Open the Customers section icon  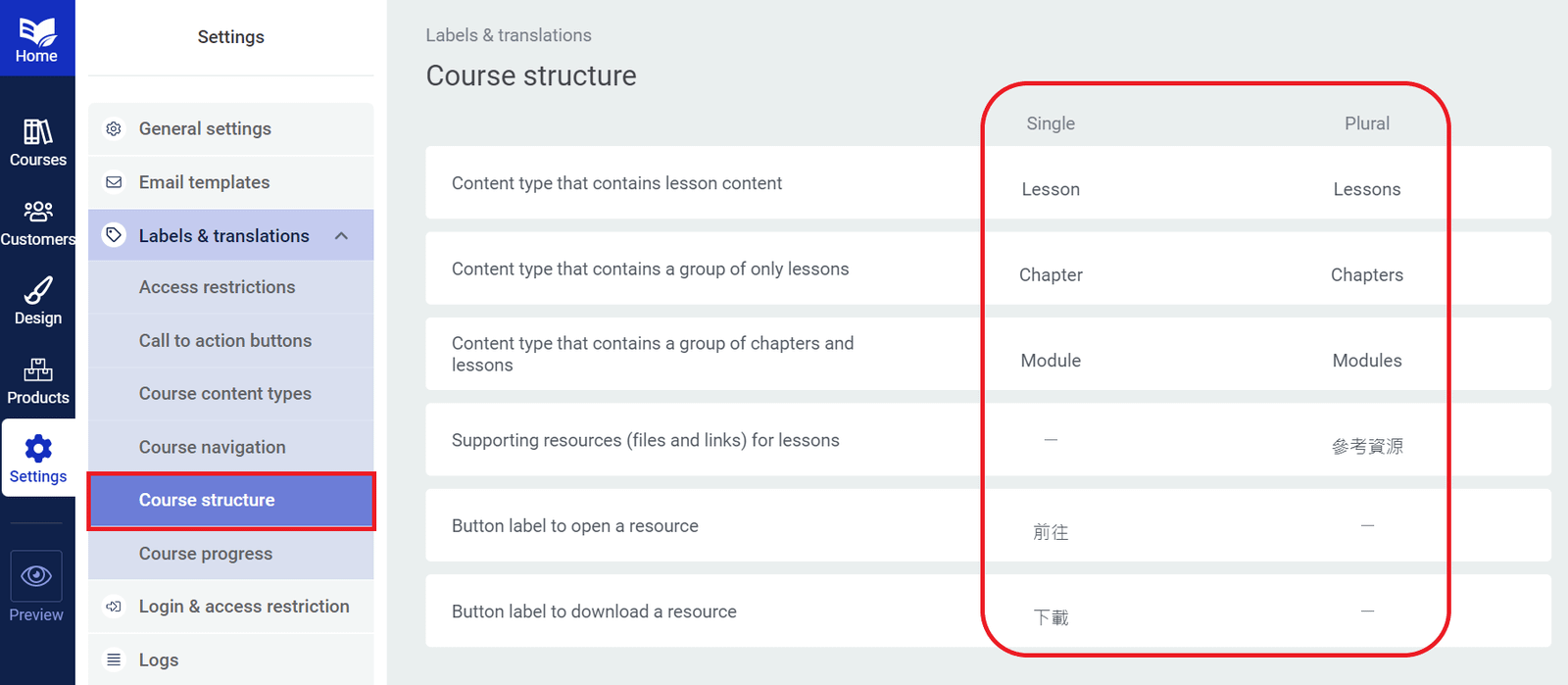click(37, 211)
